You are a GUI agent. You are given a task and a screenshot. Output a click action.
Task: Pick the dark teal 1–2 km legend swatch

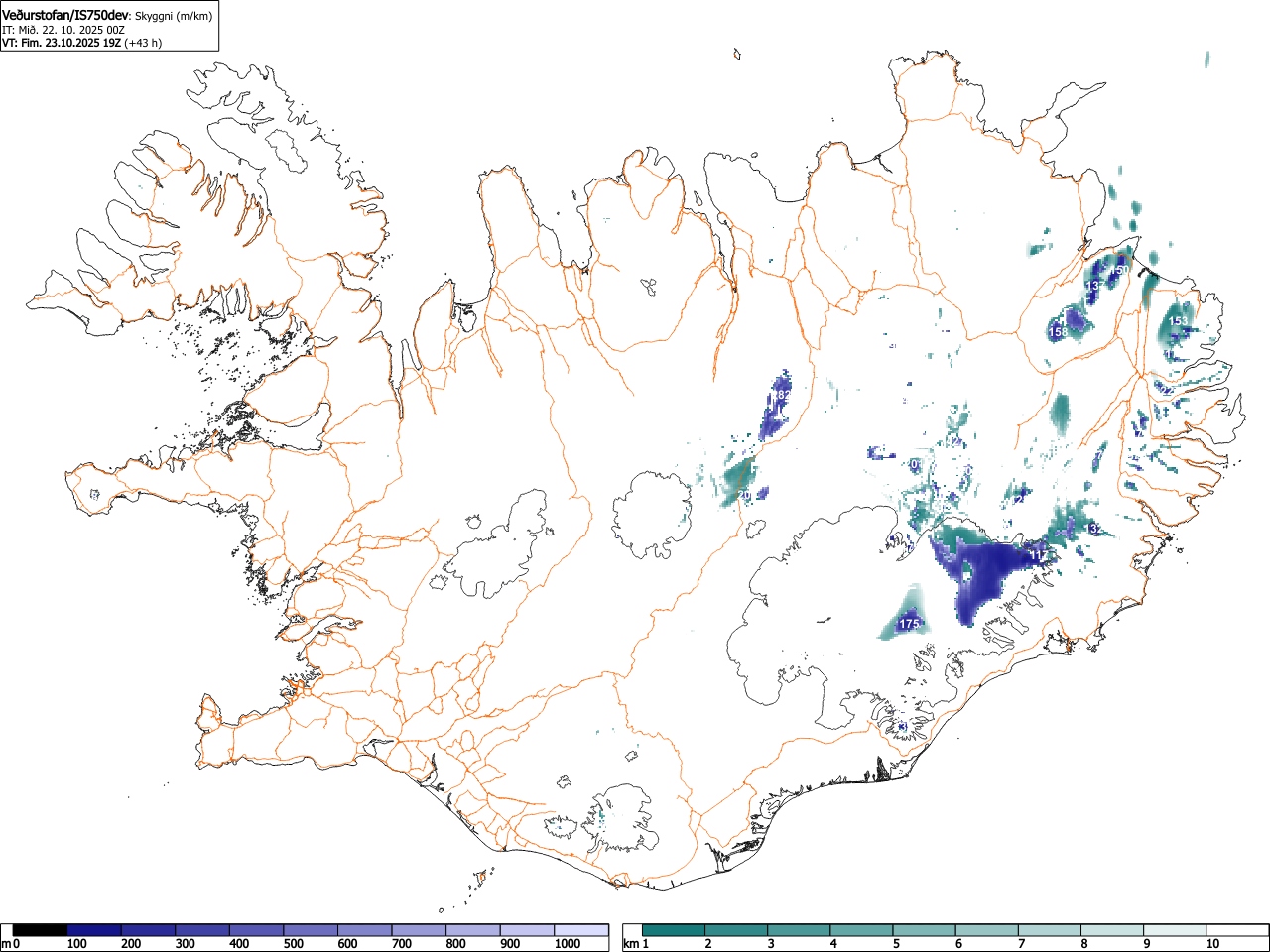(x=674, y=930)
